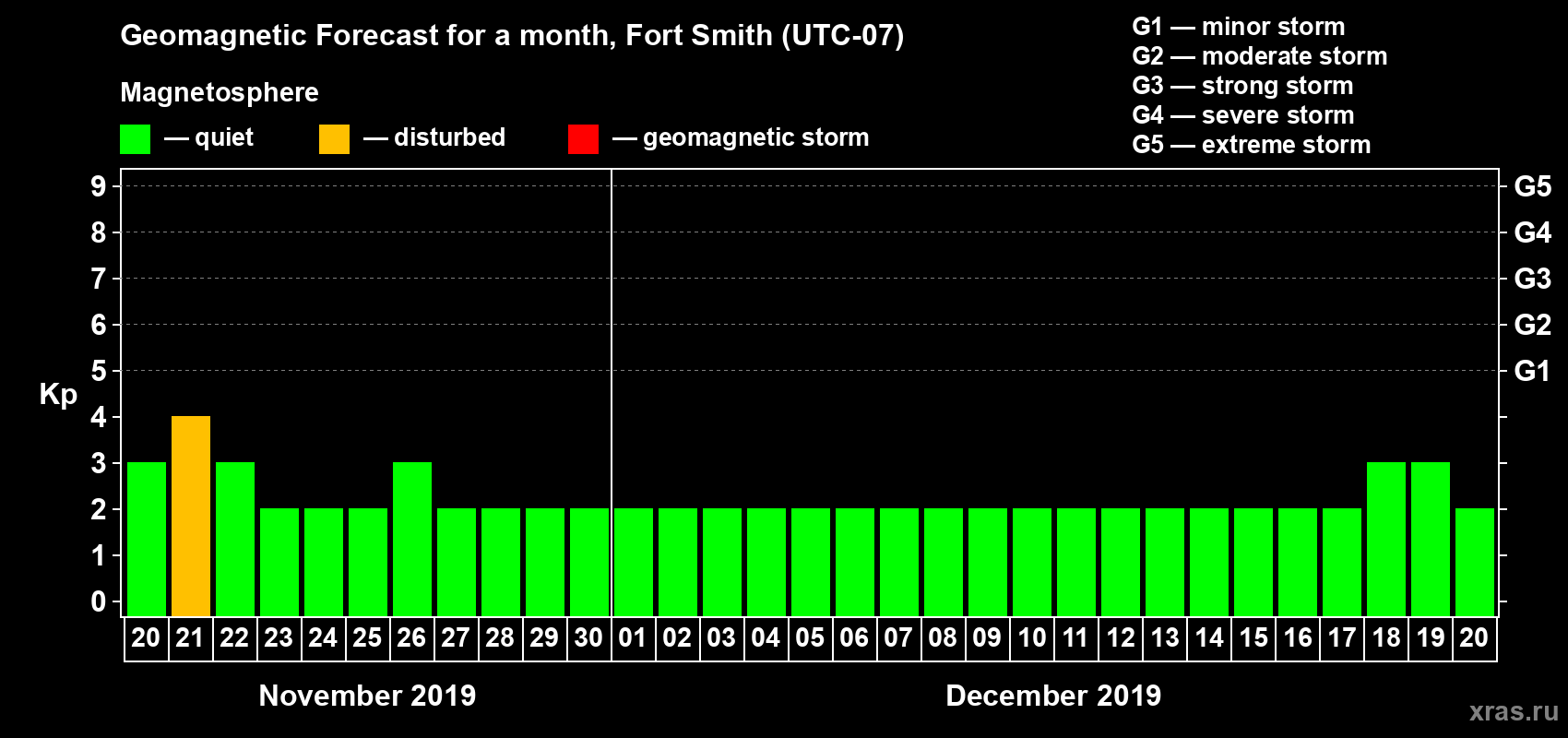Click the G3 — strong storm legend text
Viewport: 1568px width, 738px height.
[1242, 86]
